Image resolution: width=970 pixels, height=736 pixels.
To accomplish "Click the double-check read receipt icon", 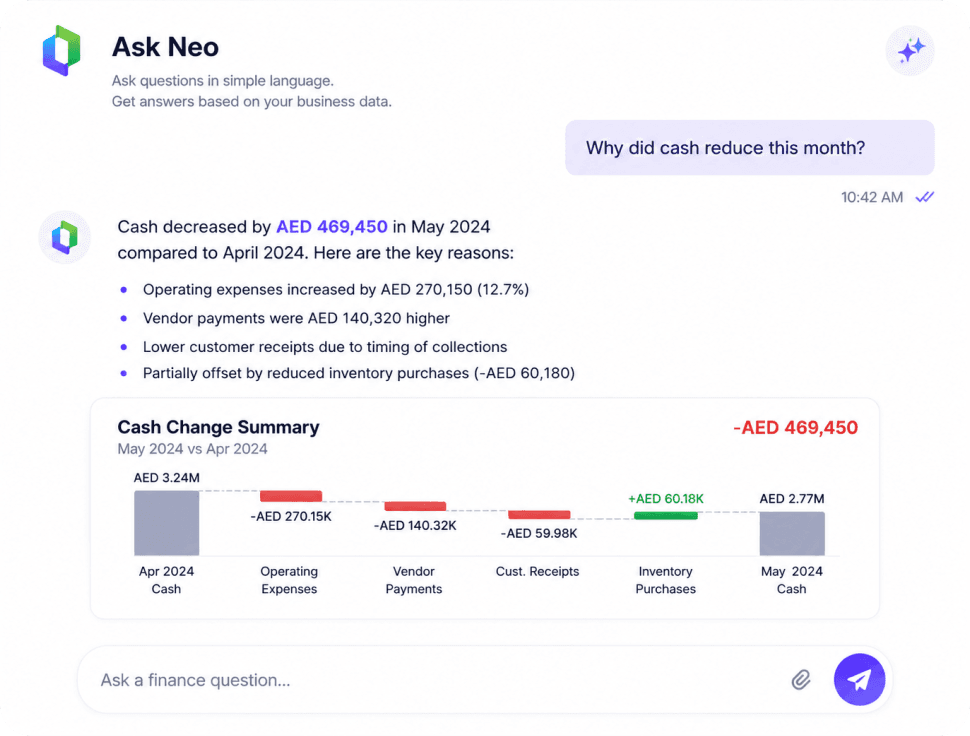I will [925, 197].
